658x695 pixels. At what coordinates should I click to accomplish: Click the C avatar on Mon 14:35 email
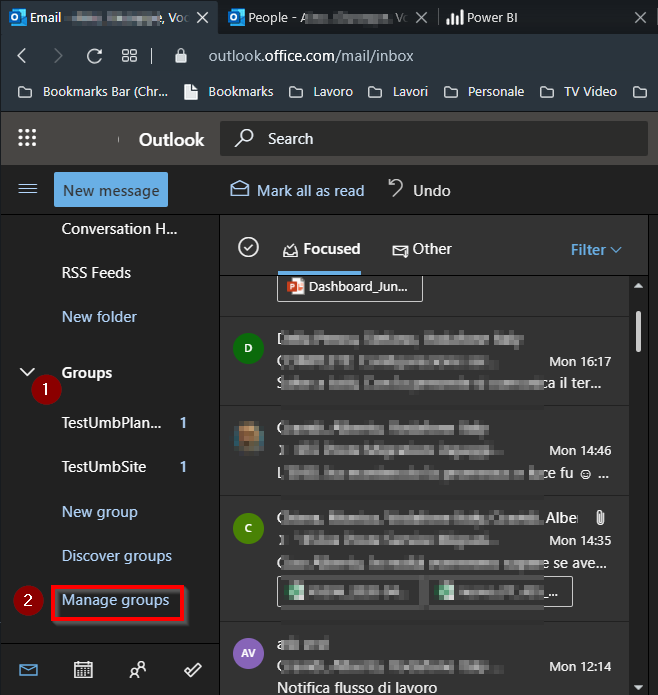(x=249, y=528)
